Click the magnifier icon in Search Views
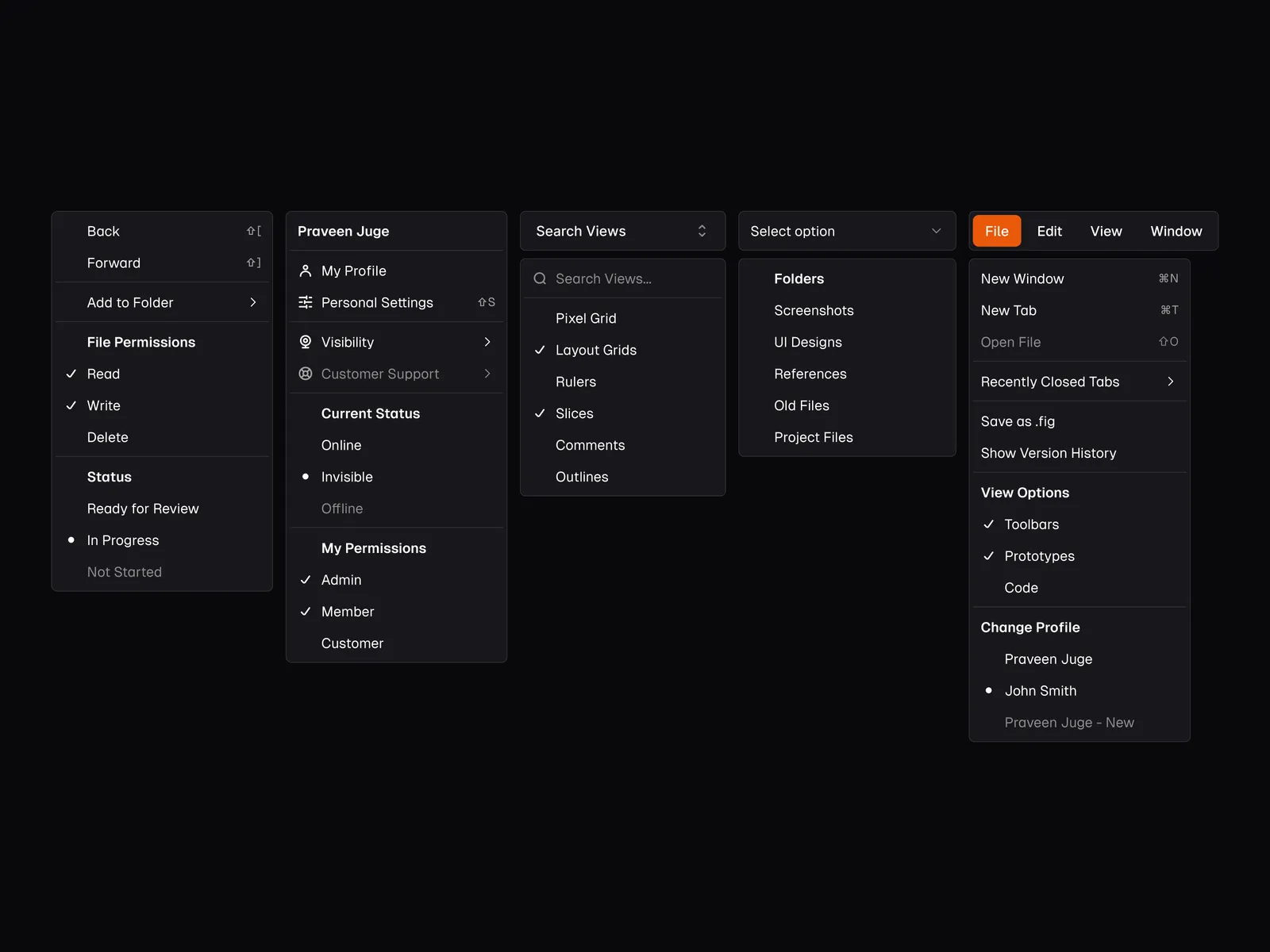Viewport: 1270px width, 952px height. [540, 278]
